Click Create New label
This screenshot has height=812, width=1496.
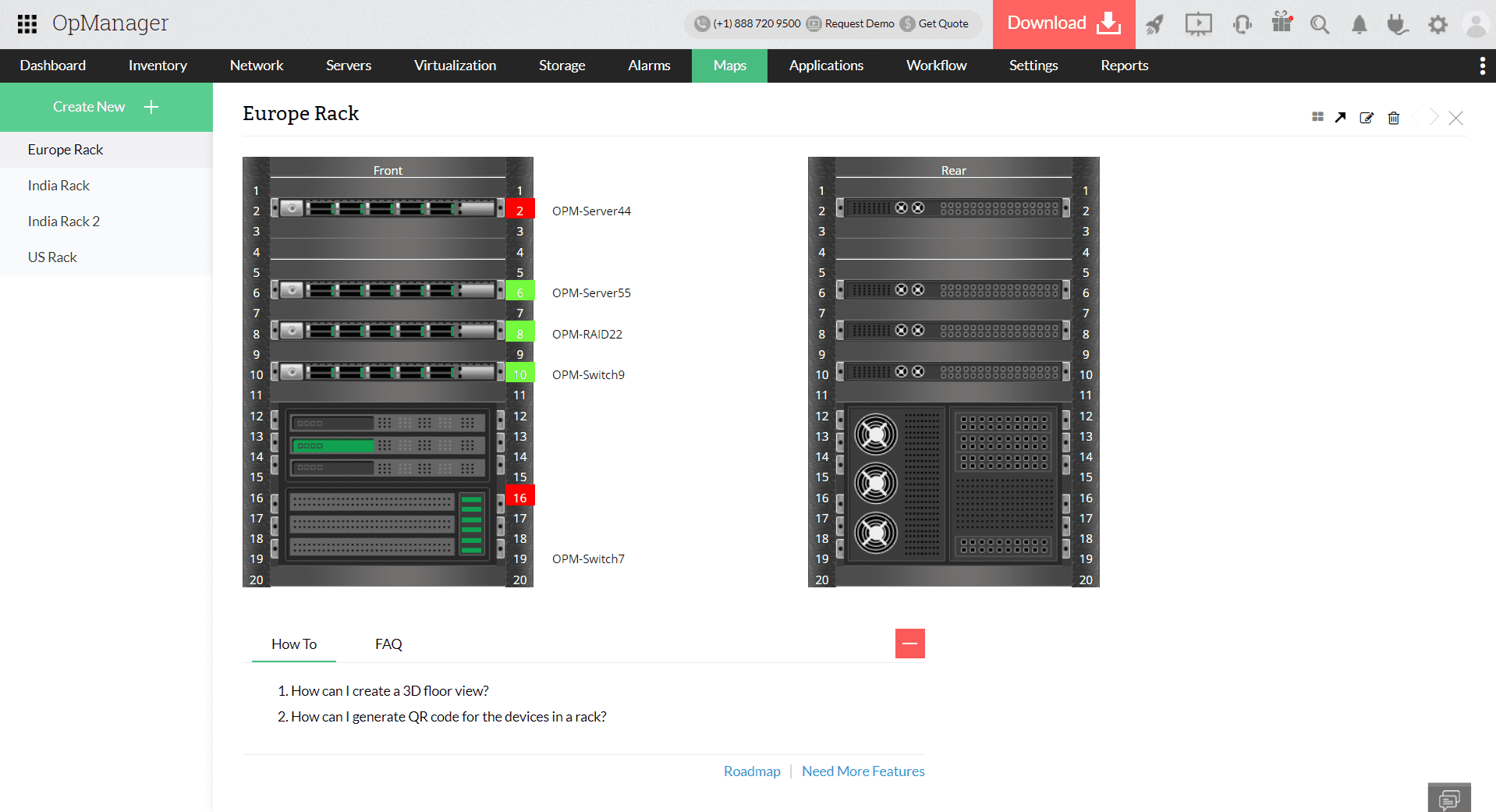click(x=89, y=107)
